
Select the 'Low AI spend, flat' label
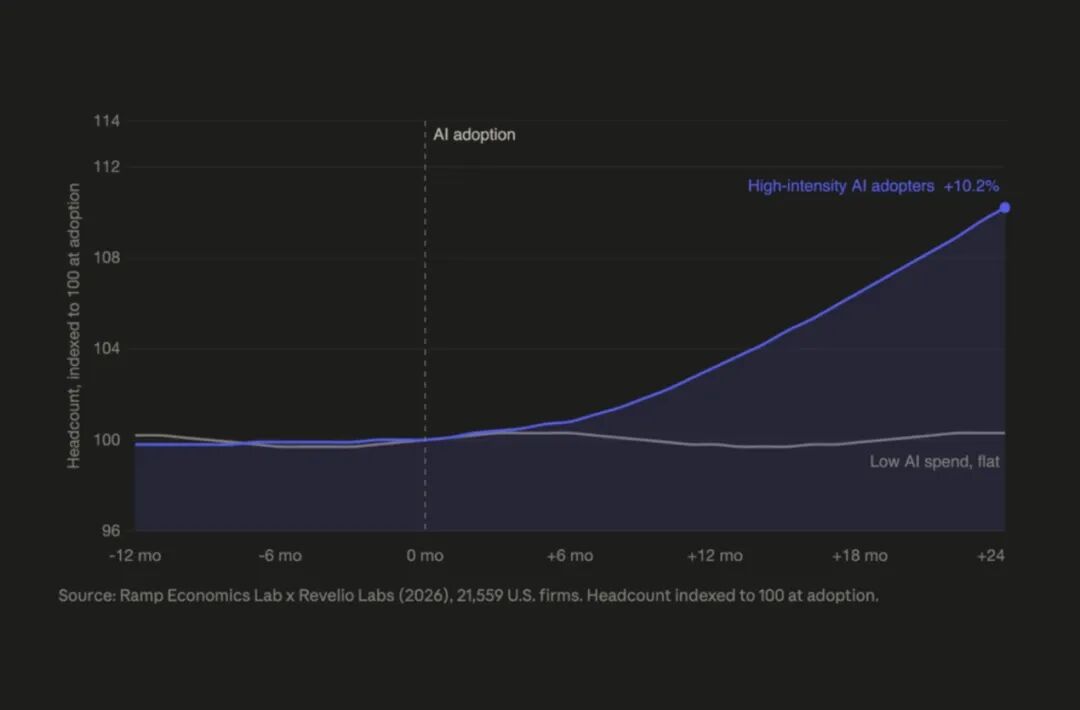934,461
